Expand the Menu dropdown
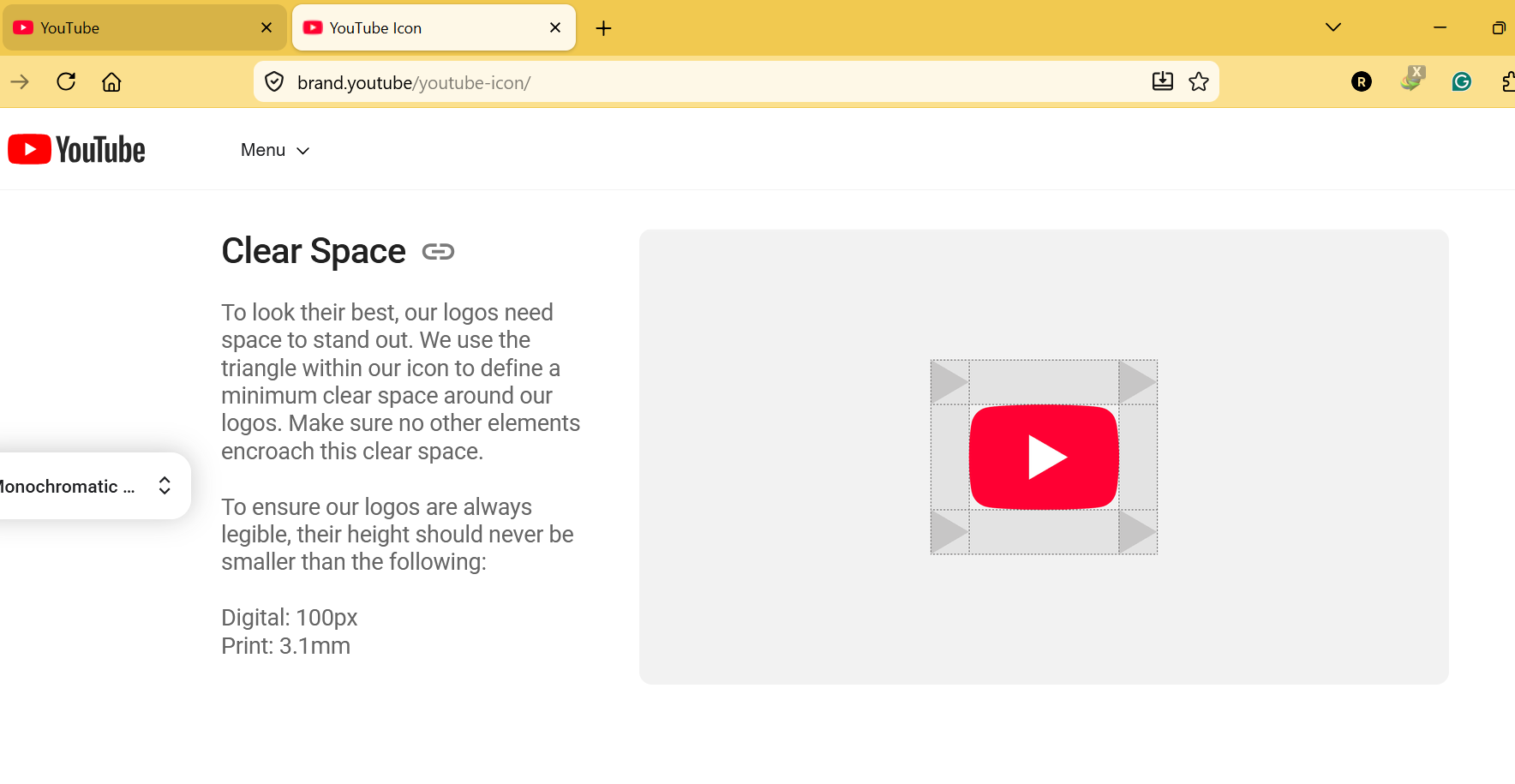 pyautogui.click(x=275, y=151)
